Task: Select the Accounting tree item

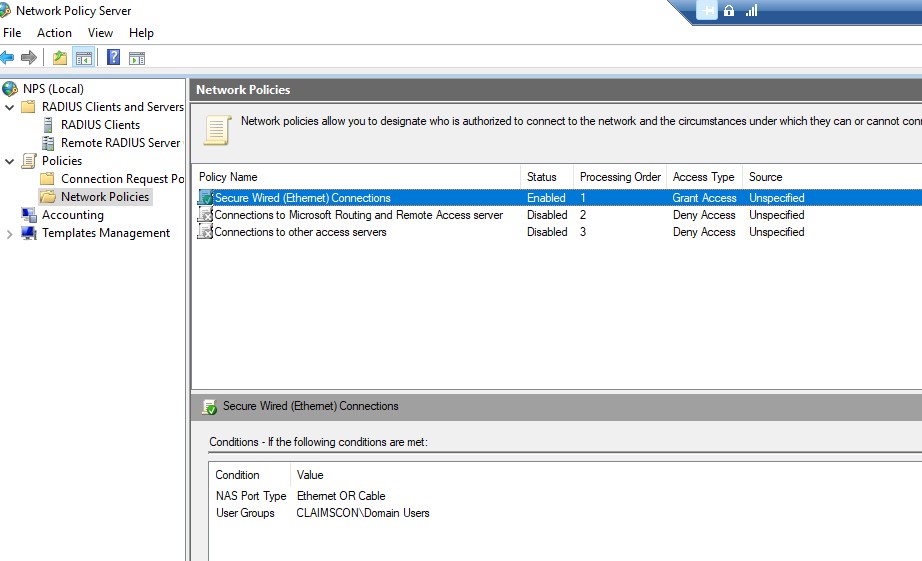Action: click(x=73, y=215)
